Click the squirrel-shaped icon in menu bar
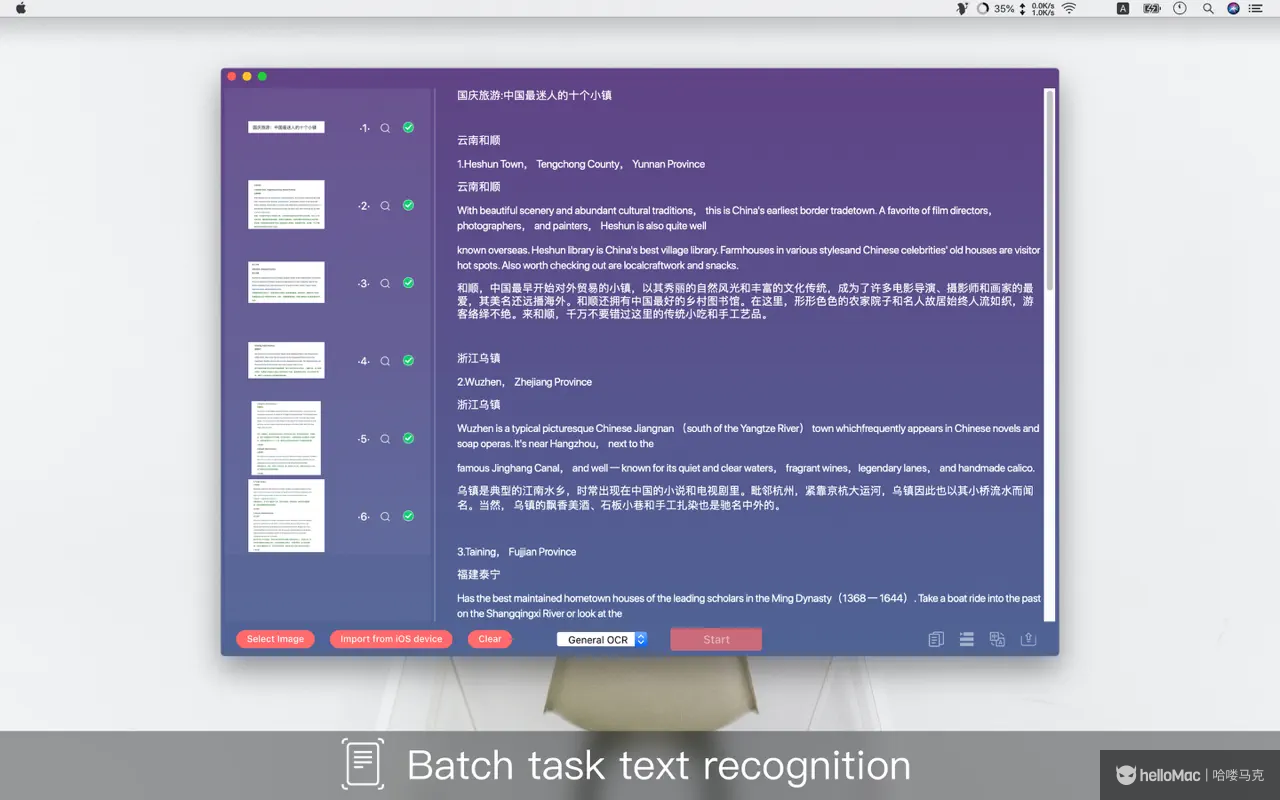The height and width of the screenshot is (800, 1280). (962, 8)
